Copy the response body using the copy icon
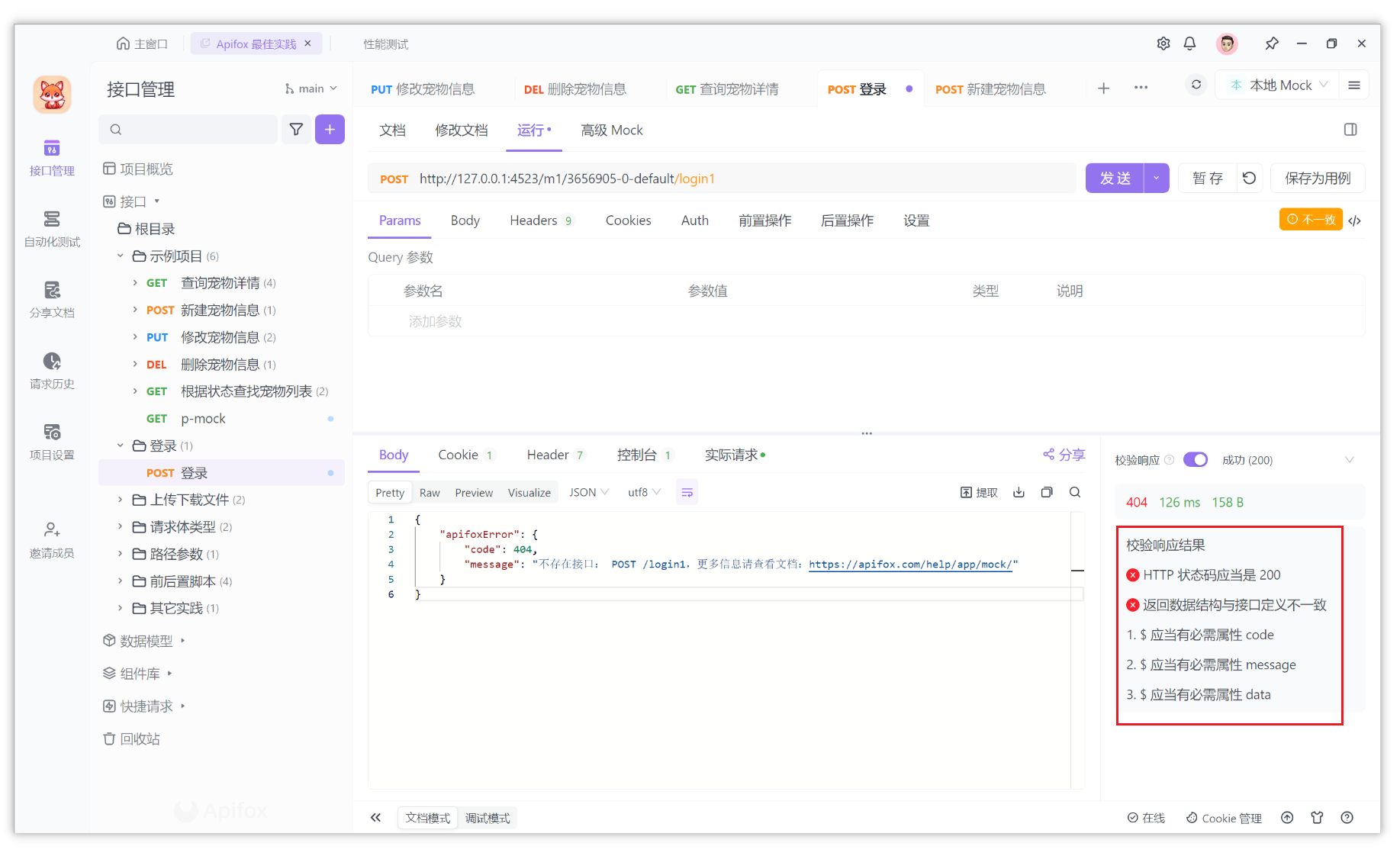Screen dimensions: 1400x859 pos(1047,492)
